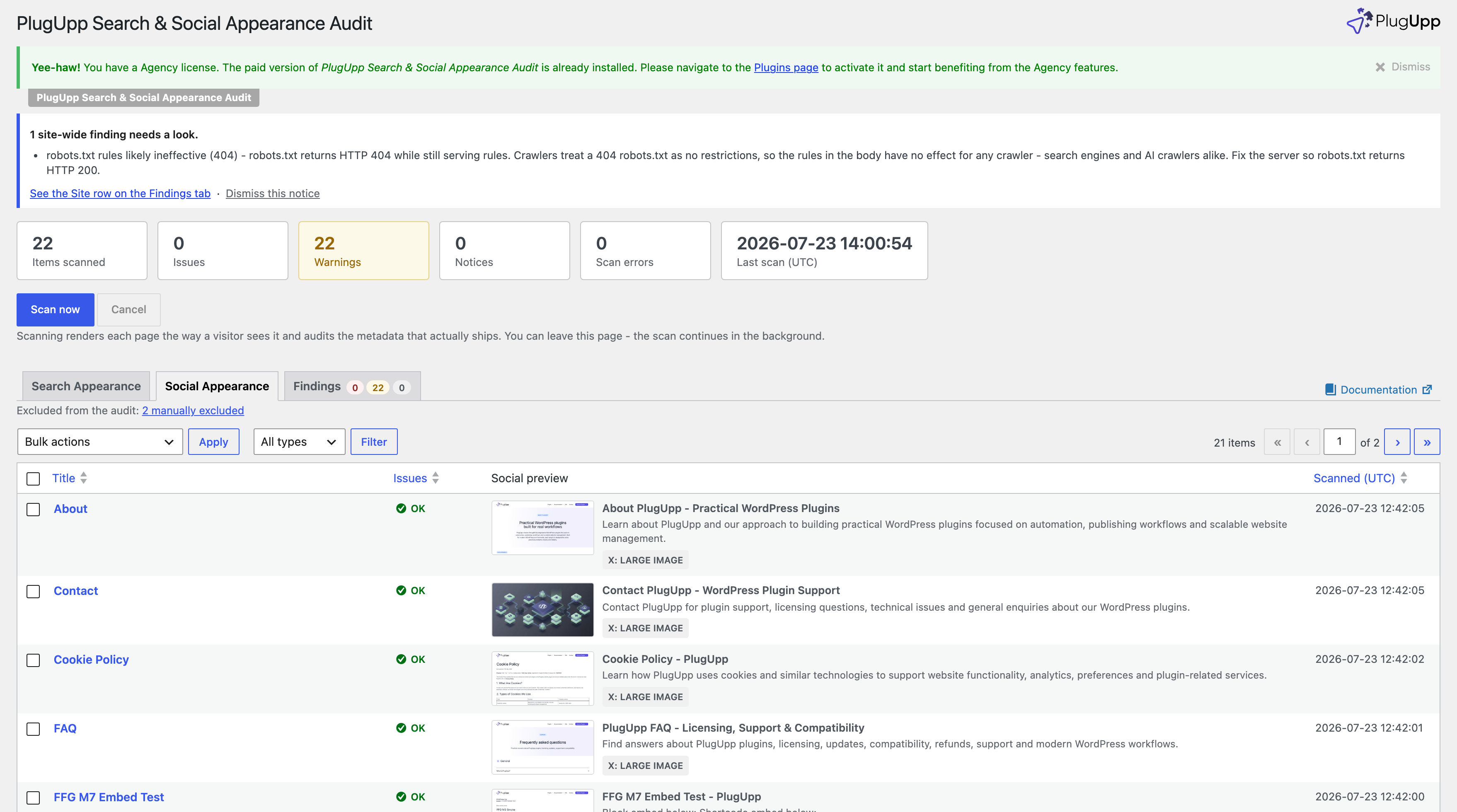Click the current page number input field
Screen dimensions: 1457x812
click(x=1339, y=442)
